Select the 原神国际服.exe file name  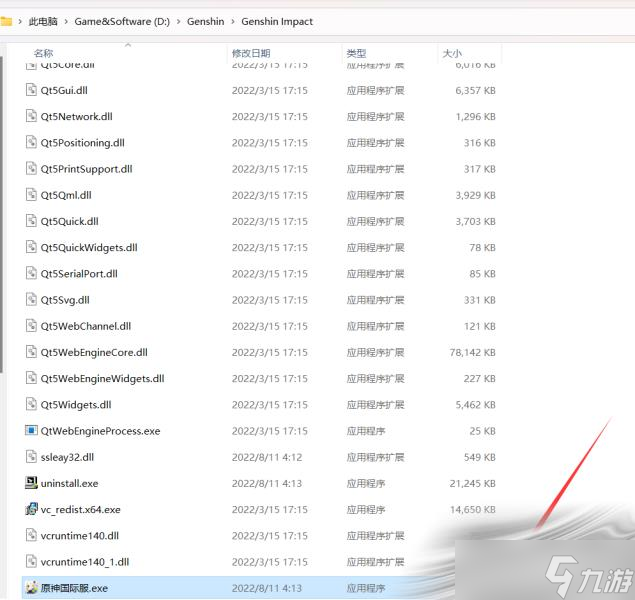click(x=74, y=588)
